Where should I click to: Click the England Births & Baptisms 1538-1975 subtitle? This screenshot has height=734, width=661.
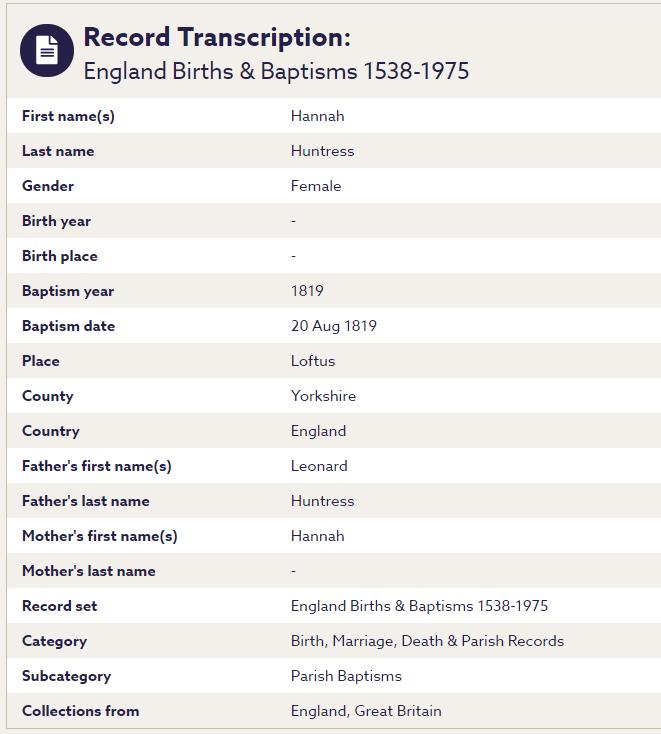[276, 71]
